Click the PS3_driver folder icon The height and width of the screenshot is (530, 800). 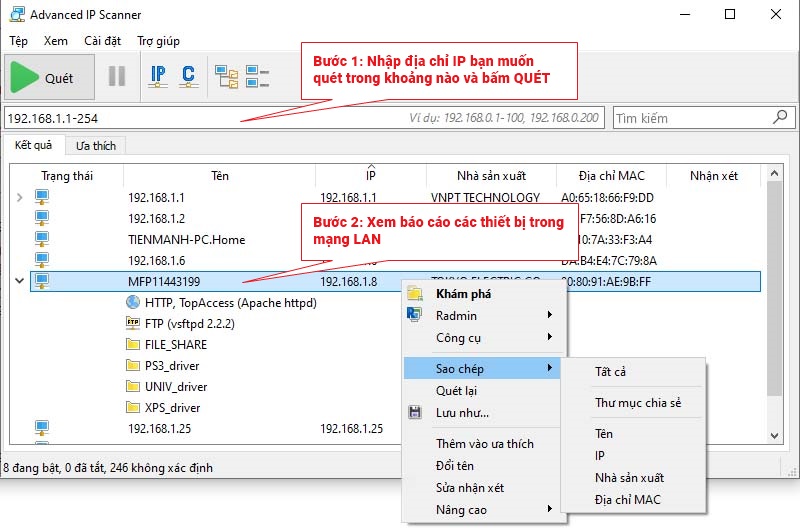point(133,365)
